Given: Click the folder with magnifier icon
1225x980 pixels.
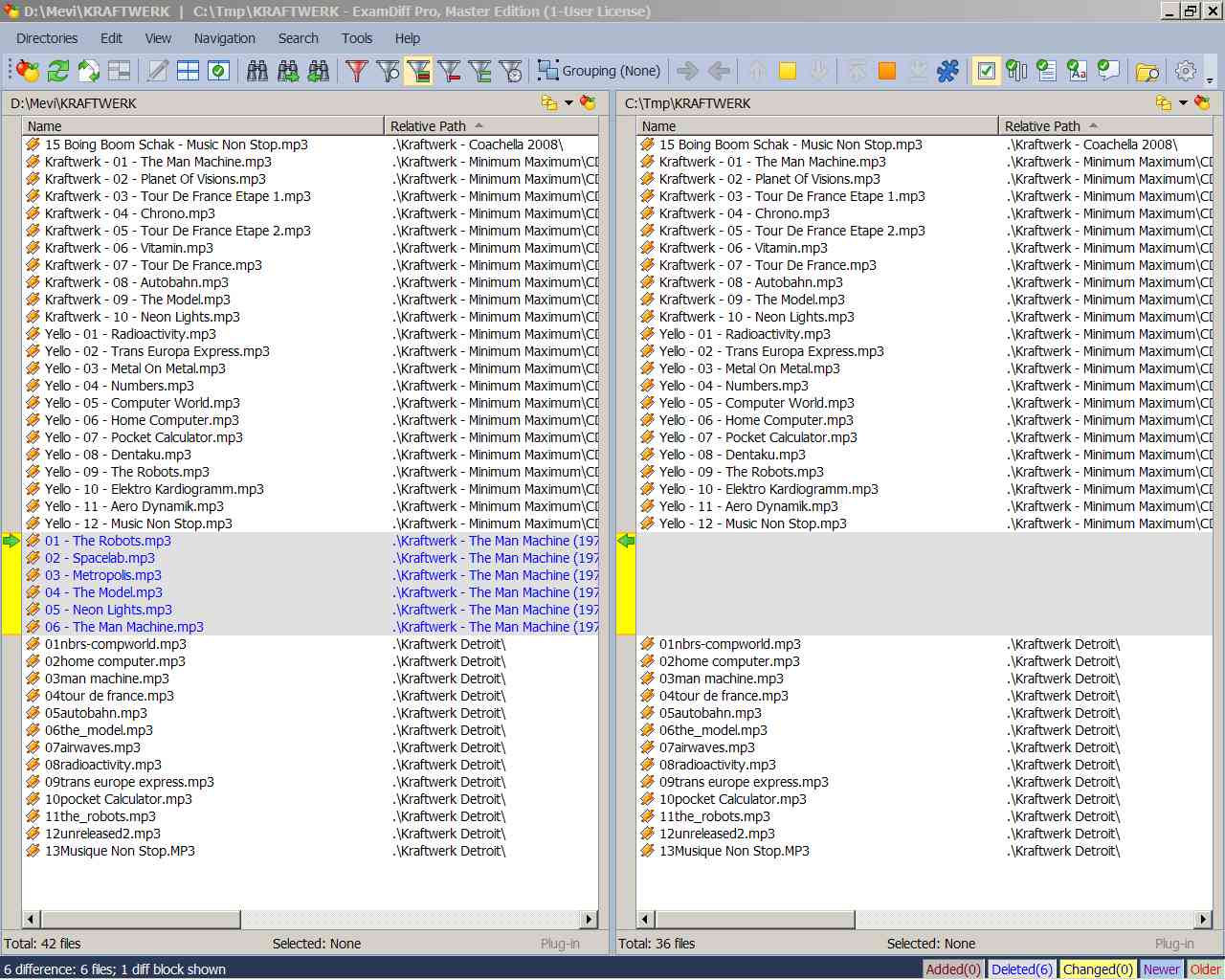Looking at the screenshot, I should click(1147, 71).
